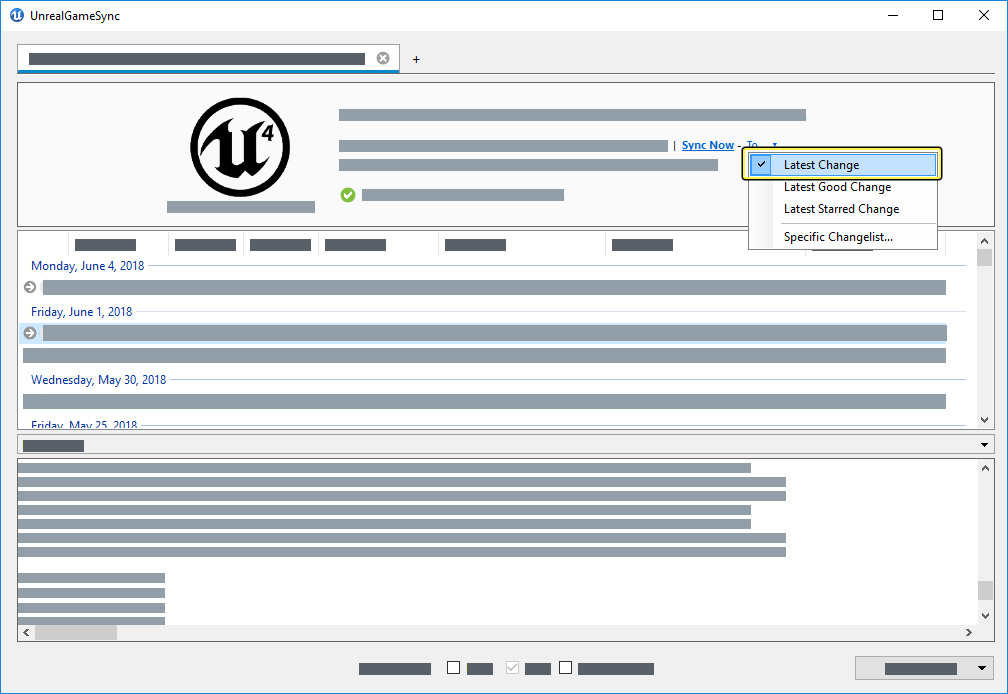
Task: Maximize the UnrealGameSync window
Action: 938,15
